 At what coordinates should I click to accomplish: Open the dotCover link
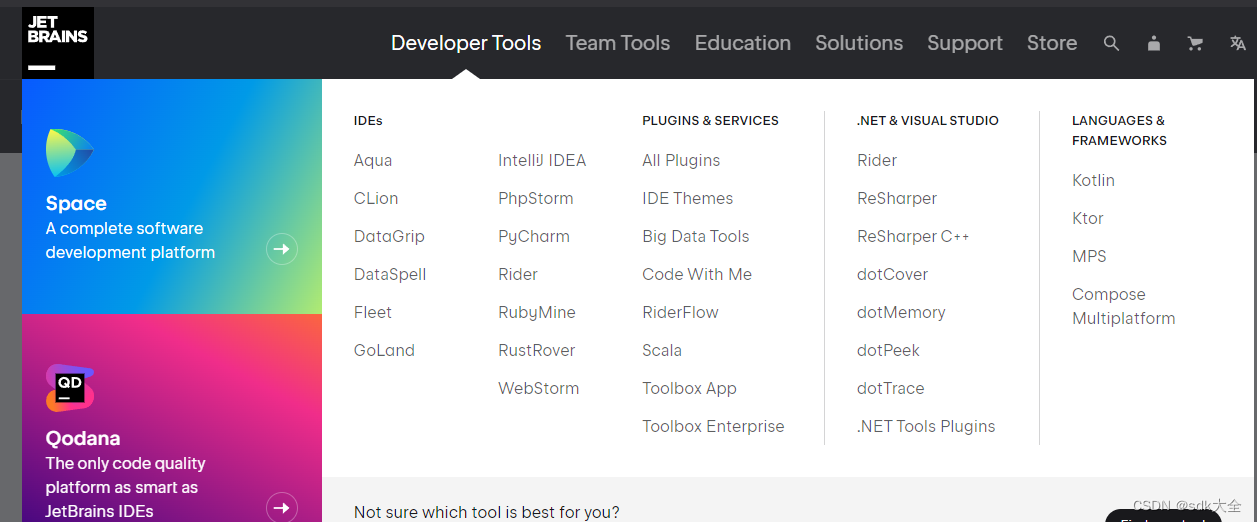(893, 274)
